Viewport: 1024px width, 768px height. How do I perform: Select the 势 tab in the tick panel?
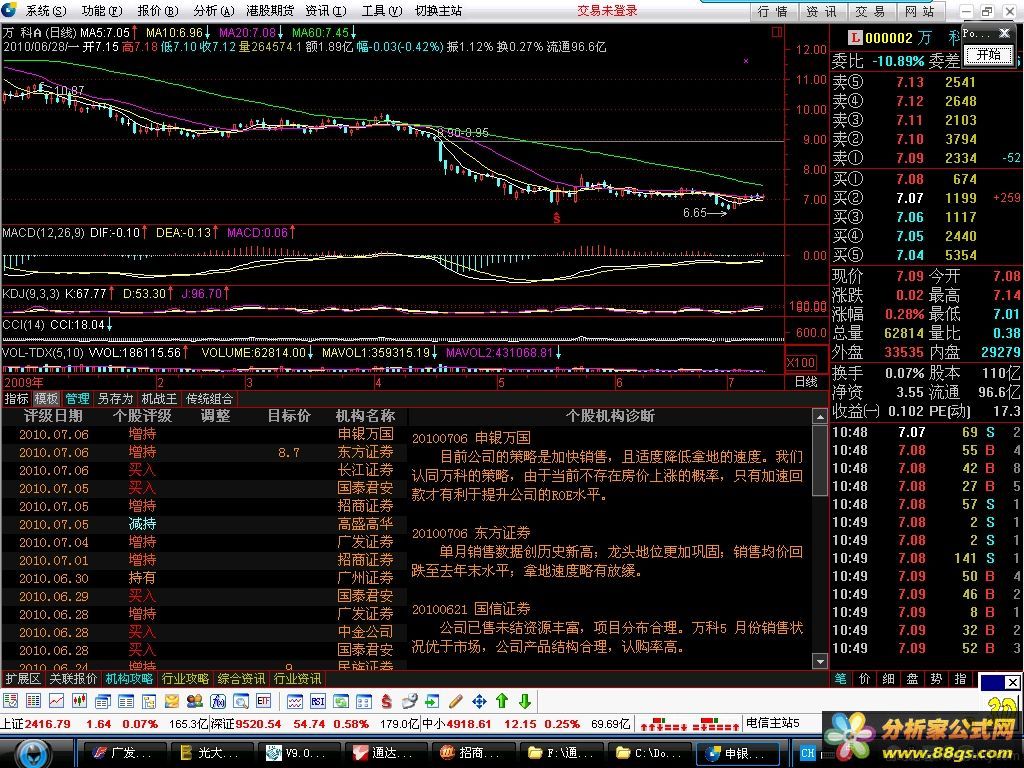tap(936, 679)
